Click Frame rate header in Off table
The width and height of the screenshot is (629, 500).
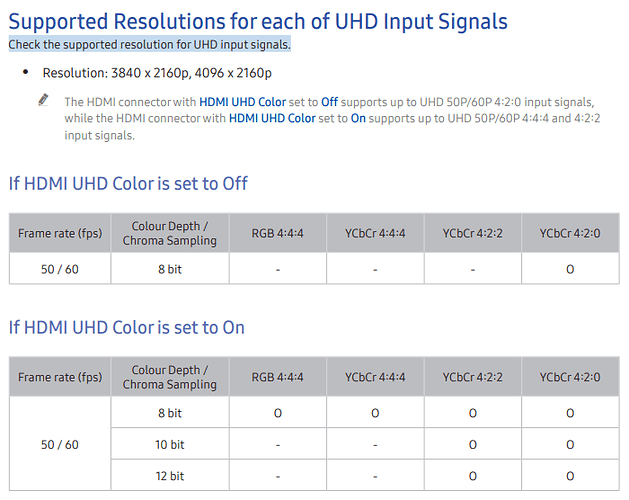pyautogui.click(x=60, y=233)
